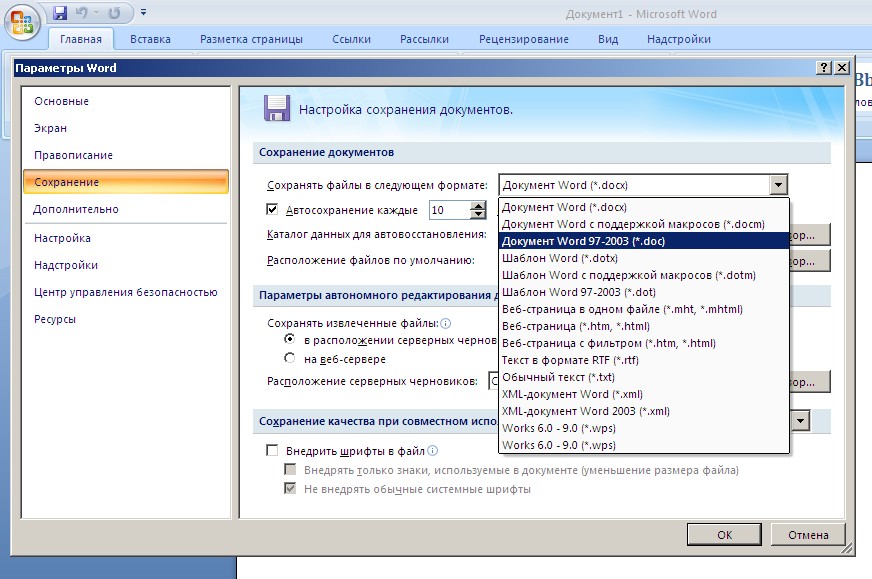Viewport: 872px width, 579px height.
Task: Close the Параметры Word dialog
Action: [x=842, y=68]
